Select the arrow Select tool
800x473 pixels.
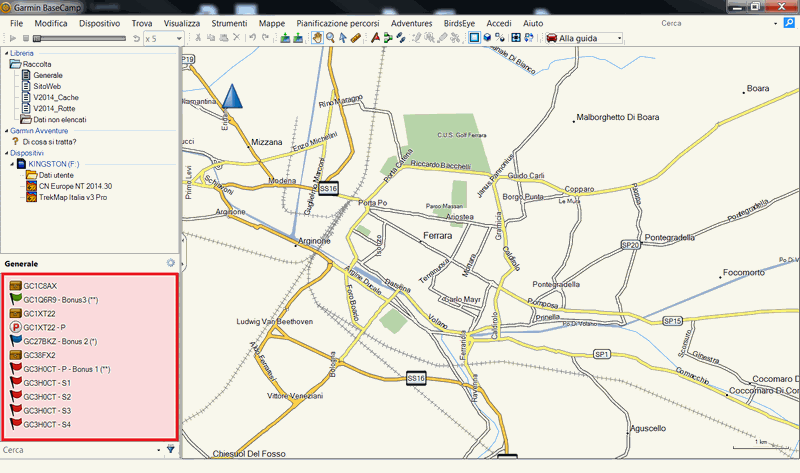[x=343, y=38]
